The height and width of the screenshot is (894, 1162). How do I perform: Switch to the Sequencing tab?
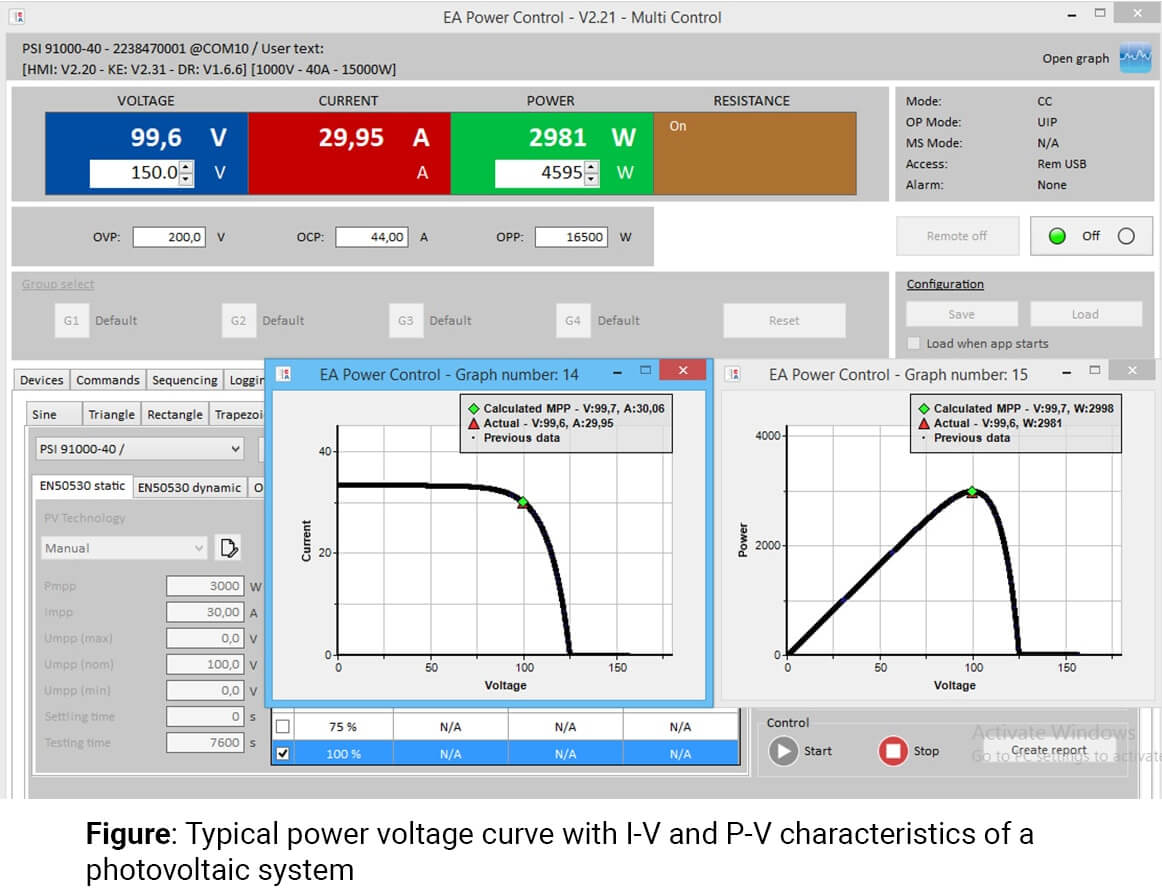point(184,380)
